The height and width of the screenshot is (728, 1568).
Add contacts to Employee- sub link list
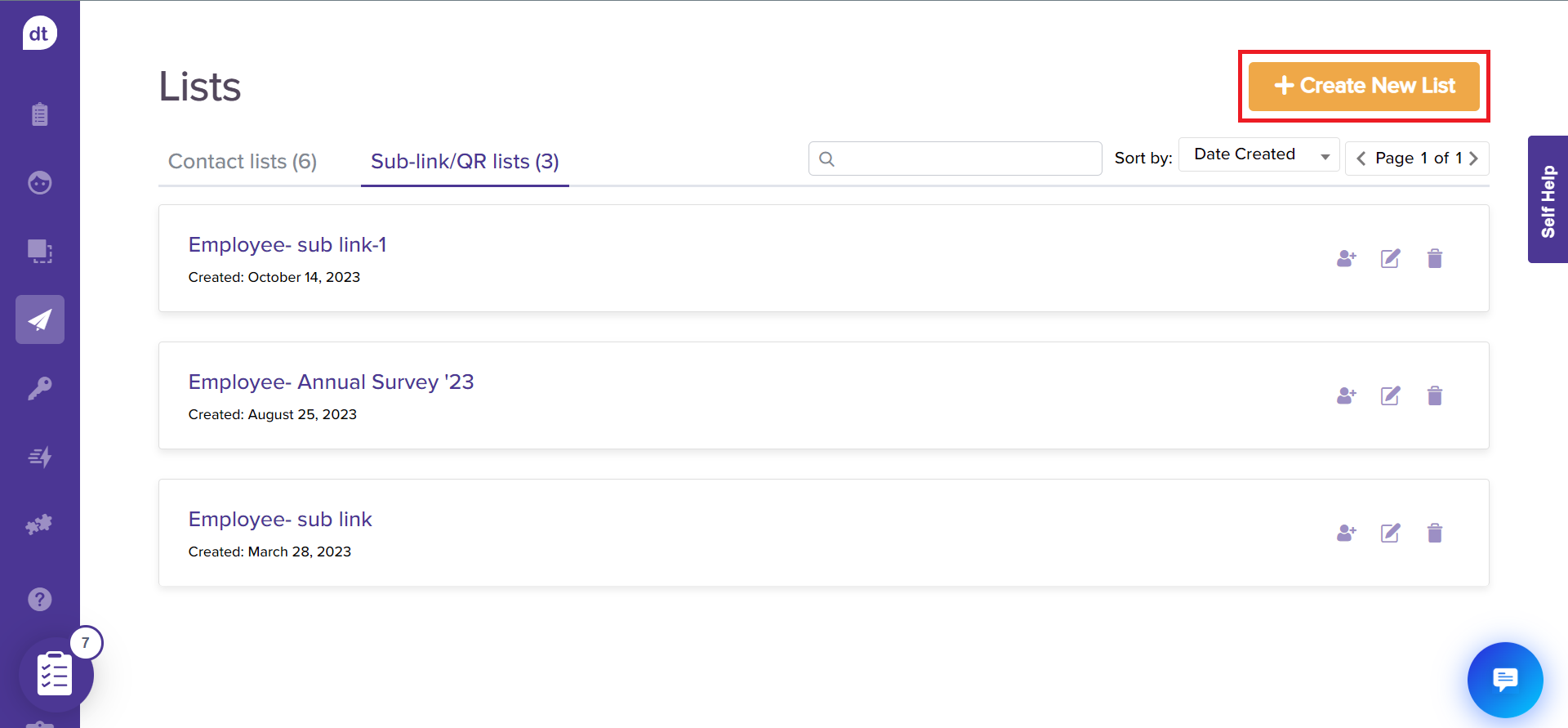pyautogui.click(x=1346, y=534)
